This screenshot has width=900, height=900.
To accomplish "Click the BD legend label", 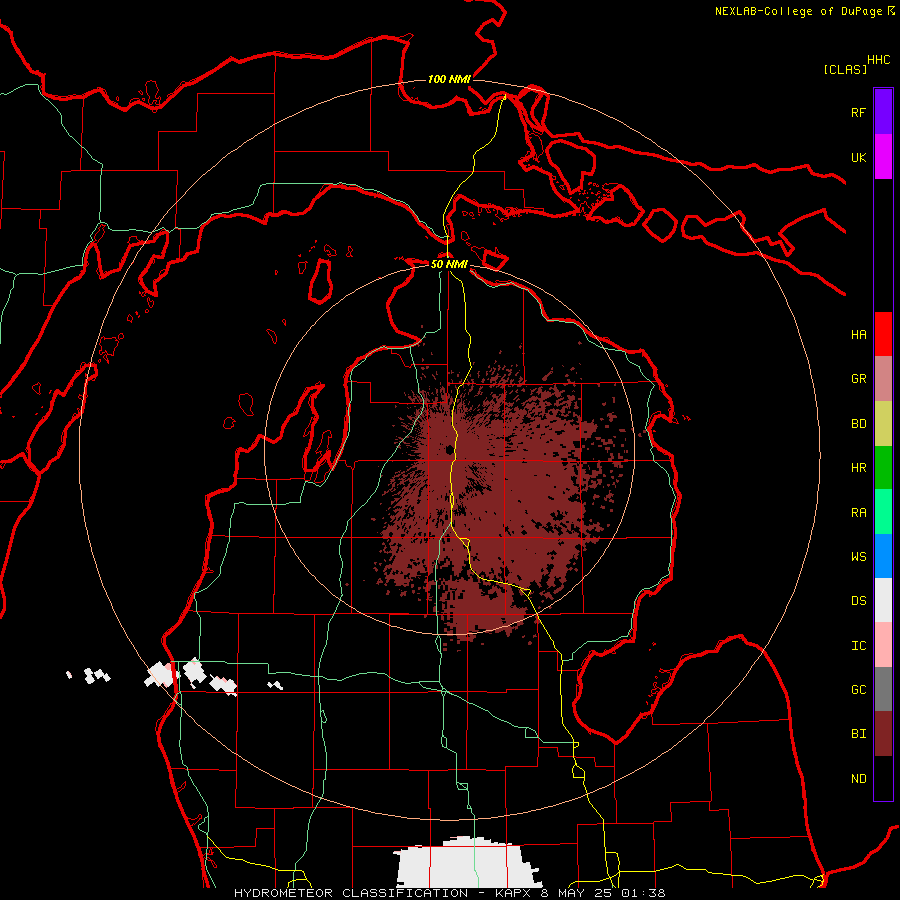I will point(858,424).
